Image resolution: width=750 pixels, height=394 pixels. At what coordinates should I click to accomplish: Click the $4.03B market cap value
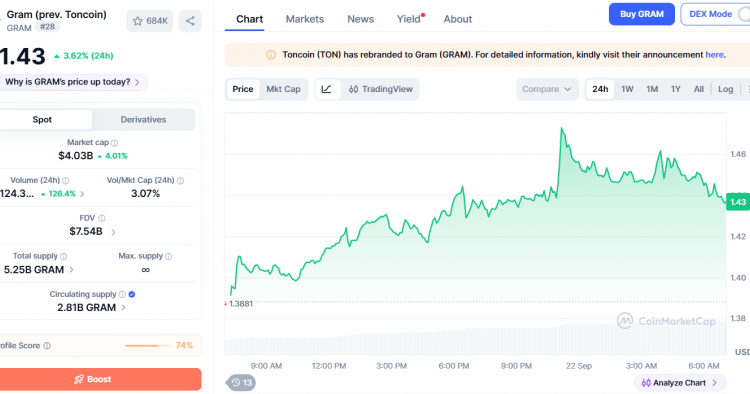click(x=76, y=156)
